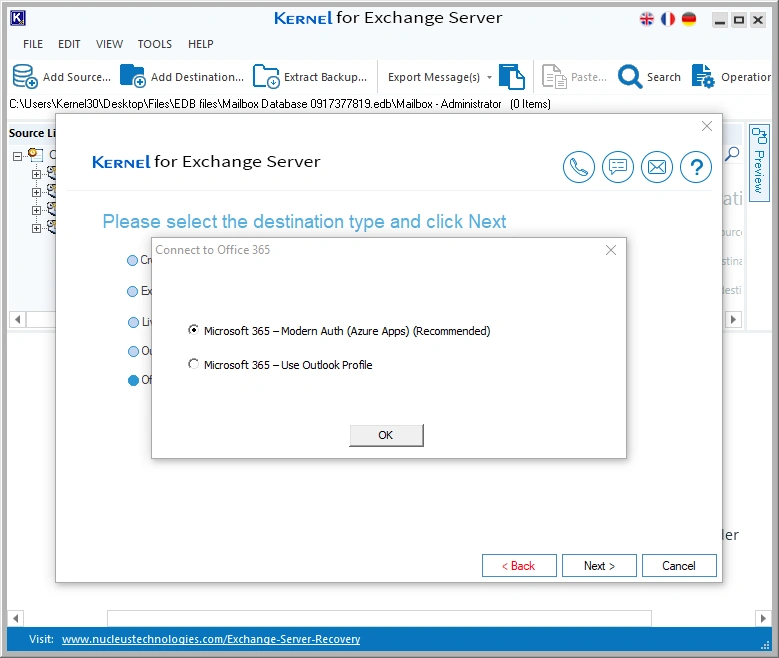
Task: Click the Search magnifier icon
Action: [630, 77]
